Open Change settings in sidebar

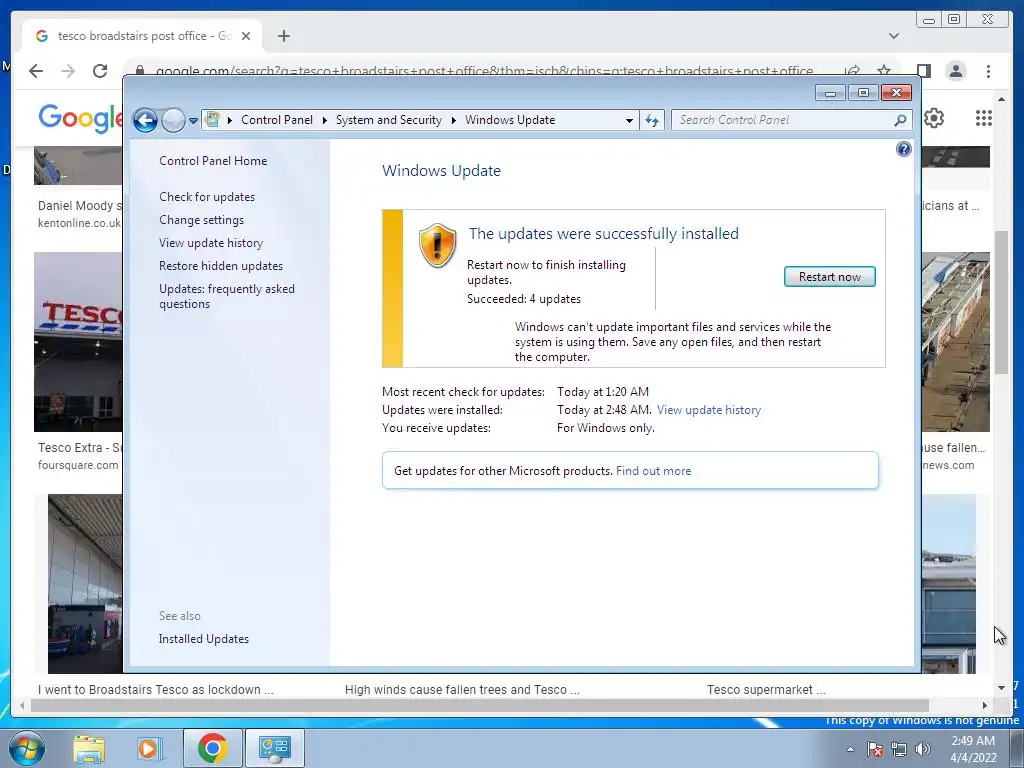point(202,219)
